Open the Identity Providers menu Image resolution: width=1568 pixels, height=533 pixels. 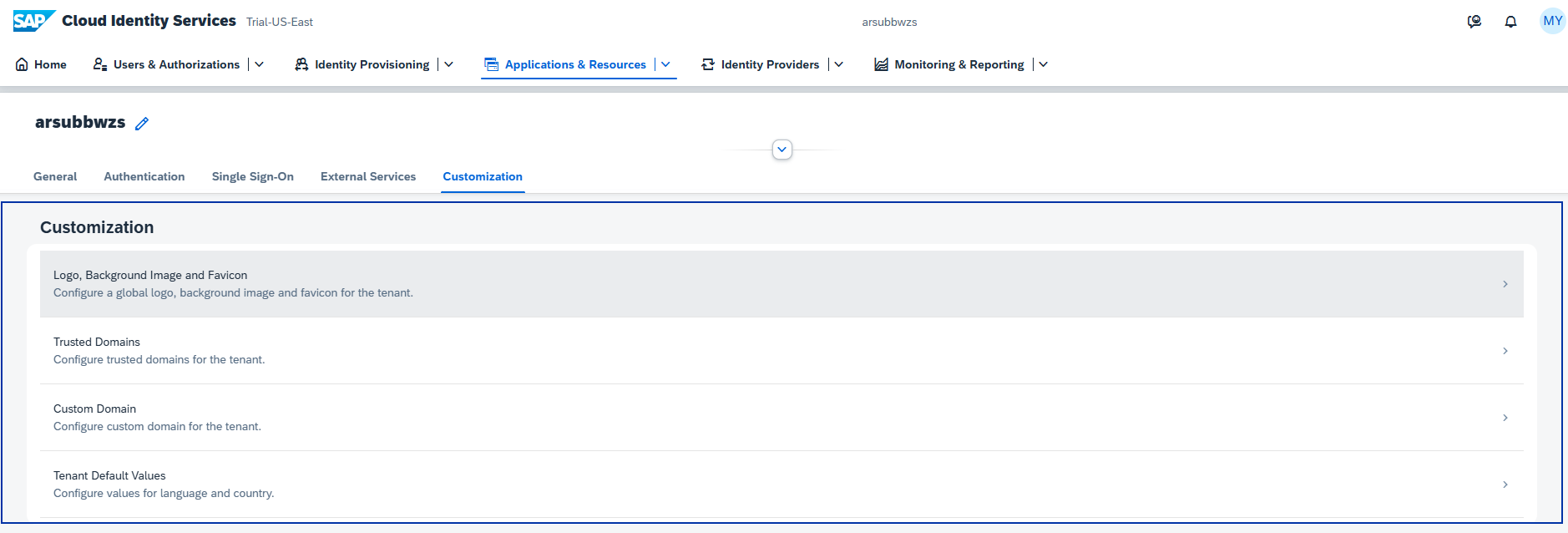[770, 64]
